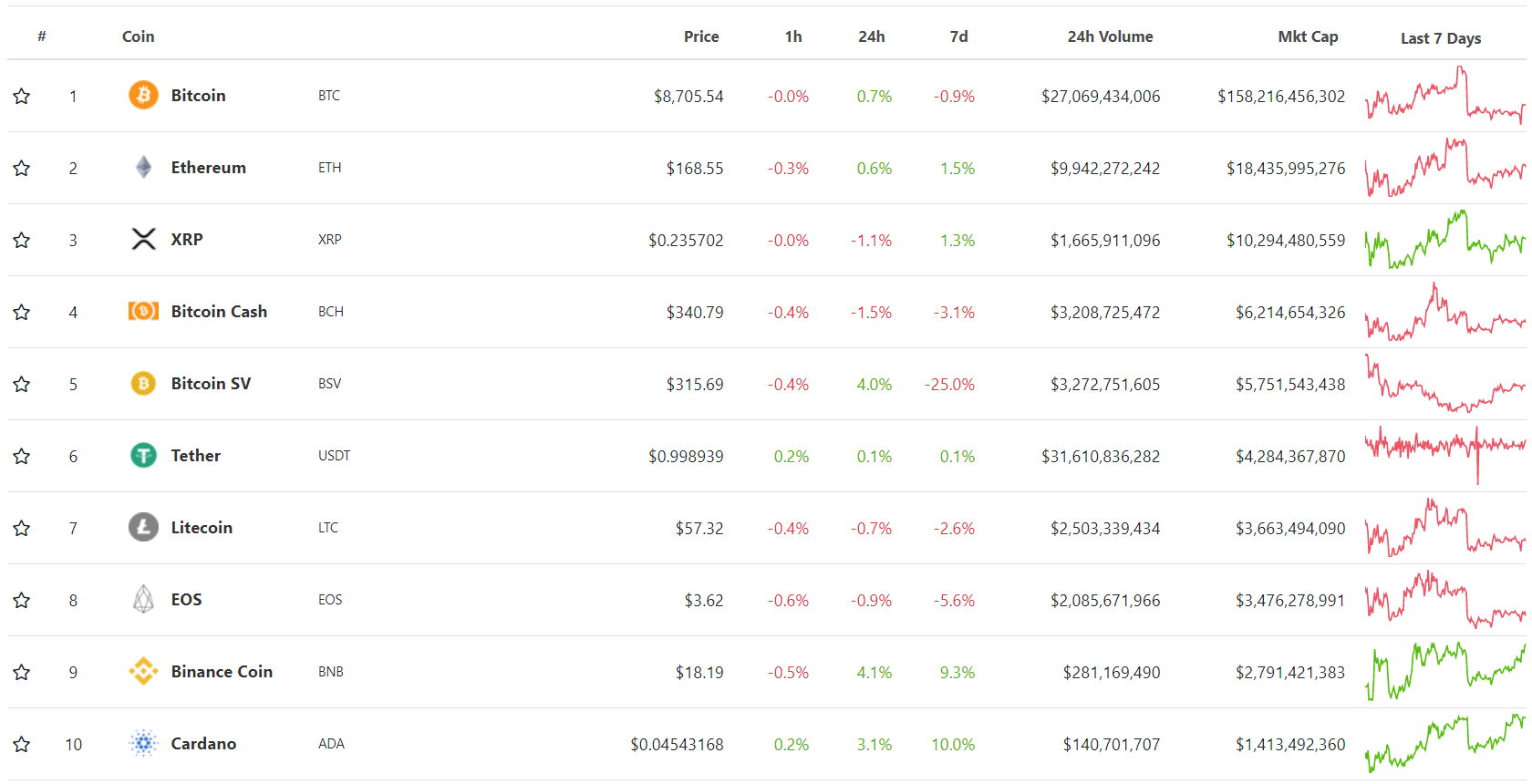Open Tether's 7-day sparkline chart
Viewport: 1532px width, 784px height.
[1444, 455]
